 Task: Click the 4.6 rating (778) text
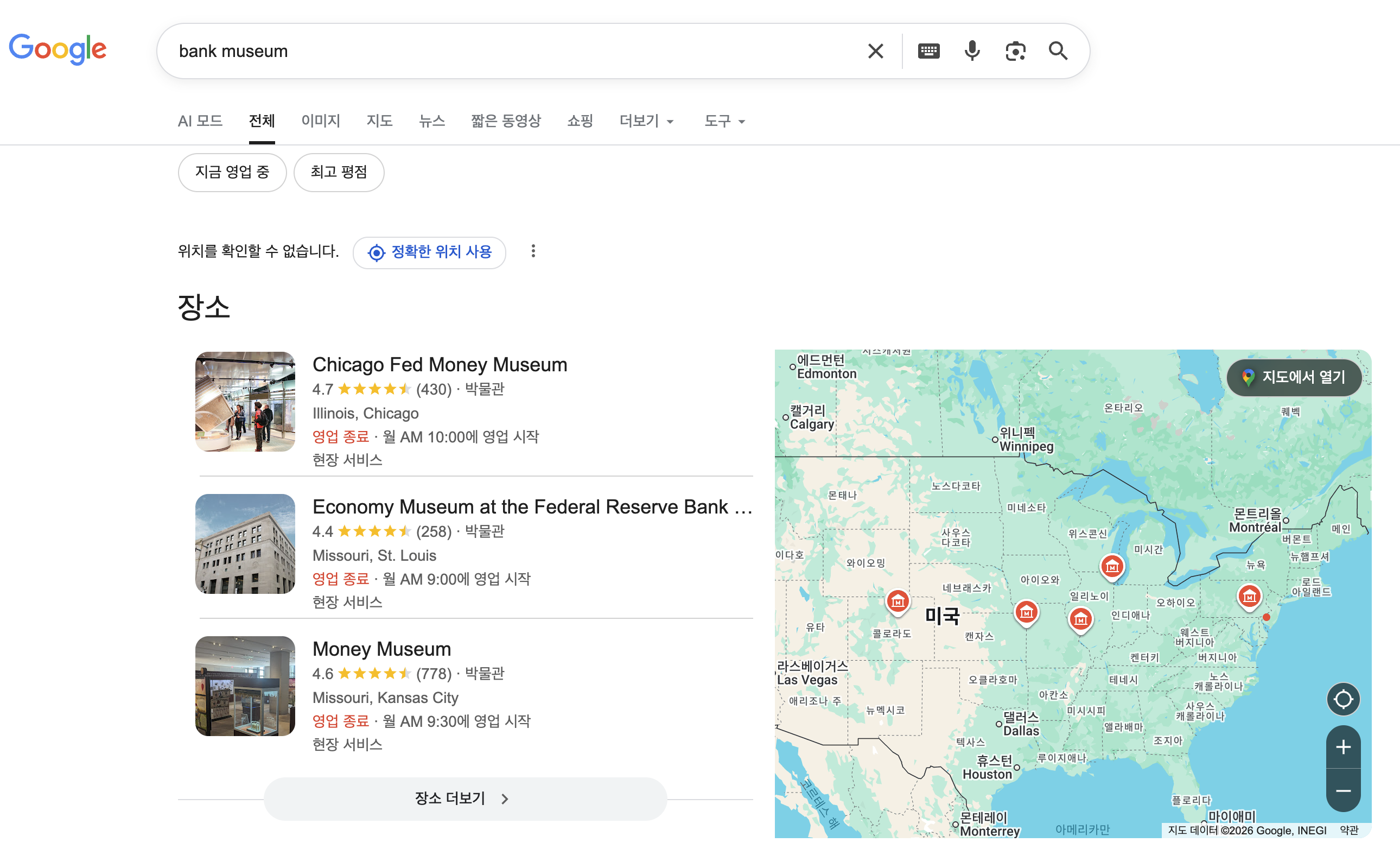coord(382,674)
